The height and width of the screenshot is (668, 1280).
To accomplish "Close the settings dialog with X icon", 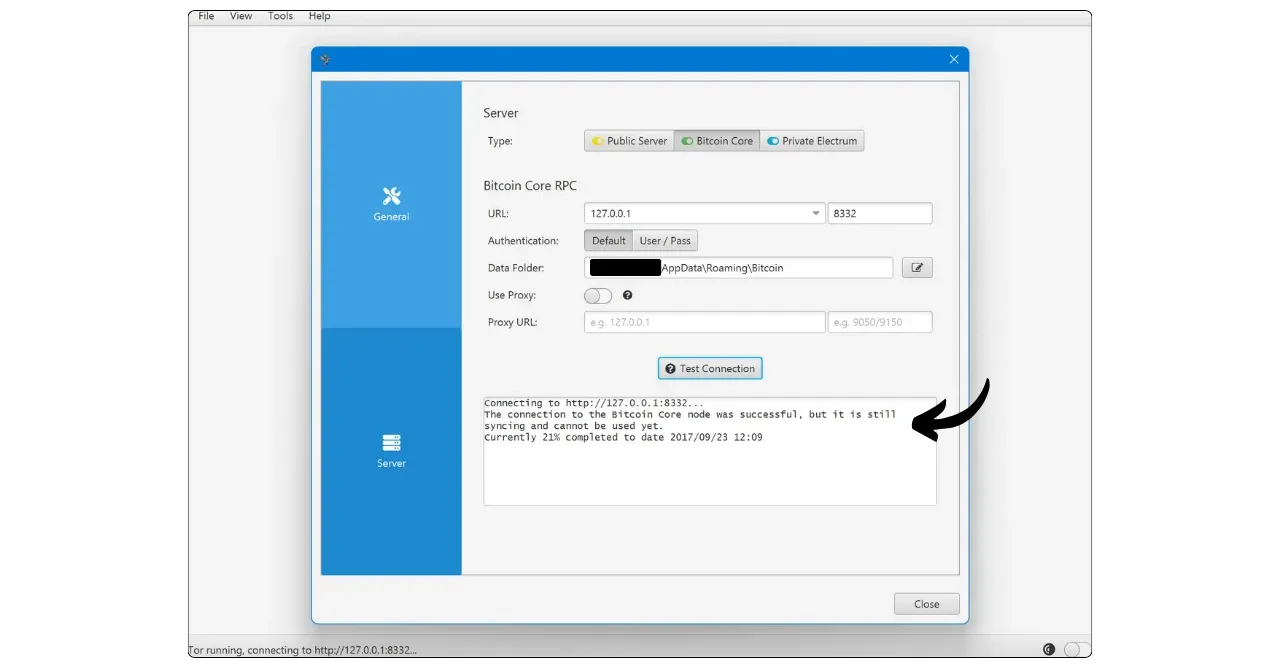I will 953,59.
